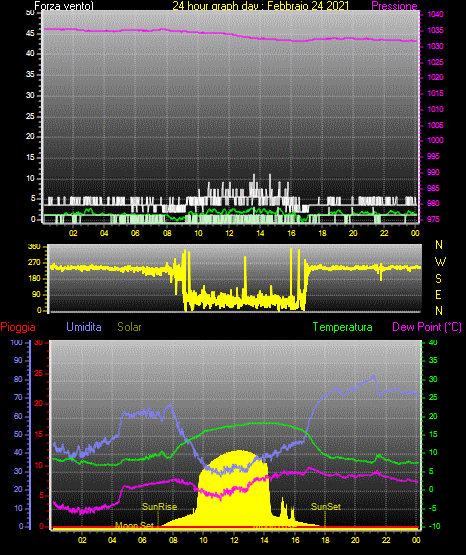This screenshot has width=466, height=555.
Task: Click the green temperature axis value 40
Action: coord(433,342)
